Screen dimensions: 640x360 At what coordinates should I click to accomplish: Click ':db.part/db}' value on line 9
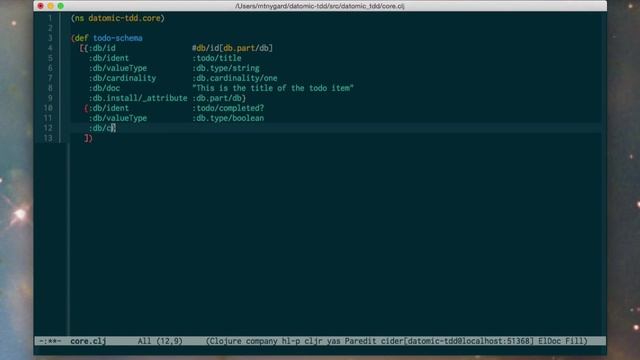pyautogui.click(x=219, y=98)
